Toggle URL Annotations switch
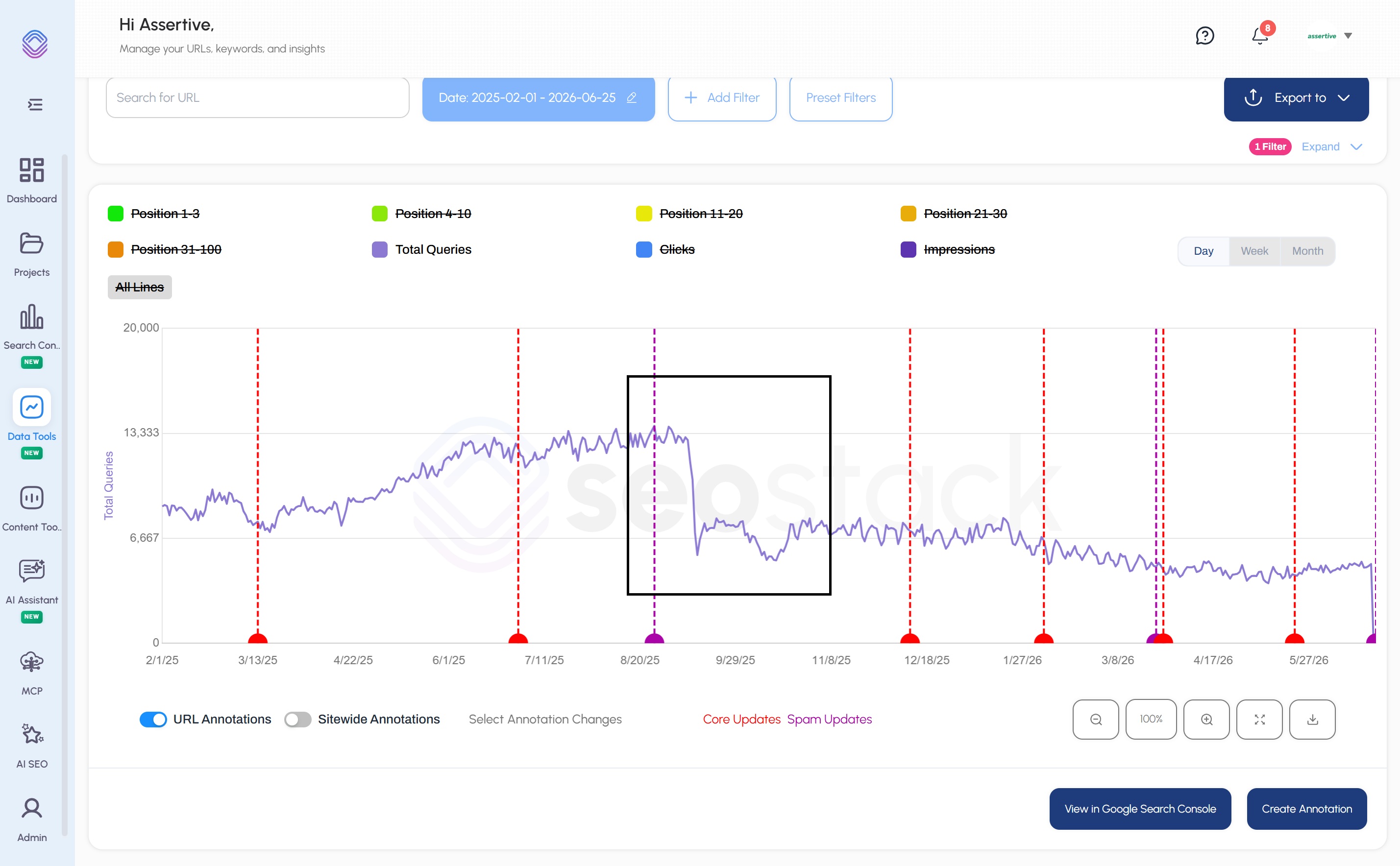Image resolution: width=1400 pixels, height=866 pixels. (153, 720)
